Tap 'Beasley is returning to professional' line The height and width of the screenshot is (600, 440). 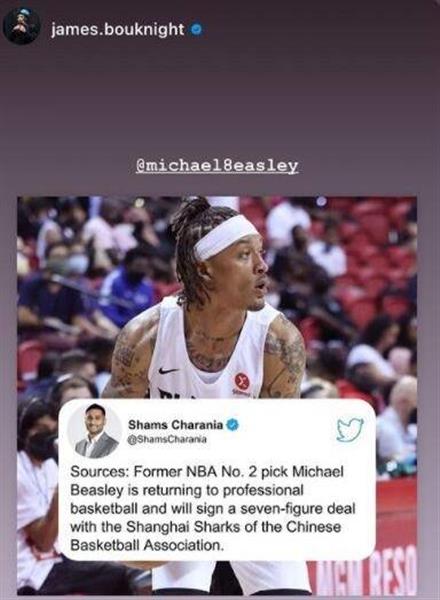pos(187,490)
